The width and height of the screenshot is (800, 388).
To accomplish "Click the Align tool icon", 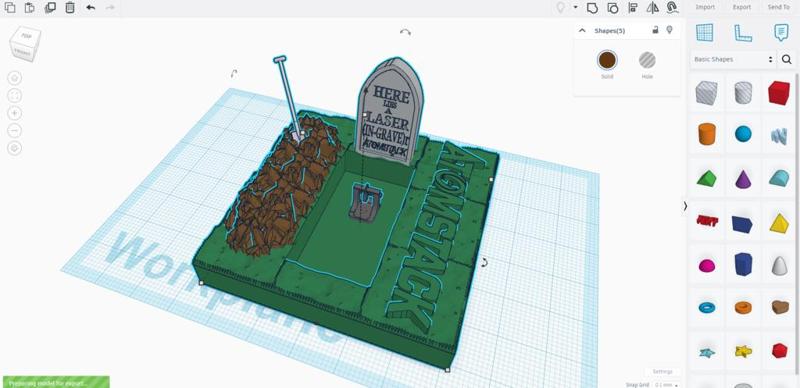I will click(633, 7).
